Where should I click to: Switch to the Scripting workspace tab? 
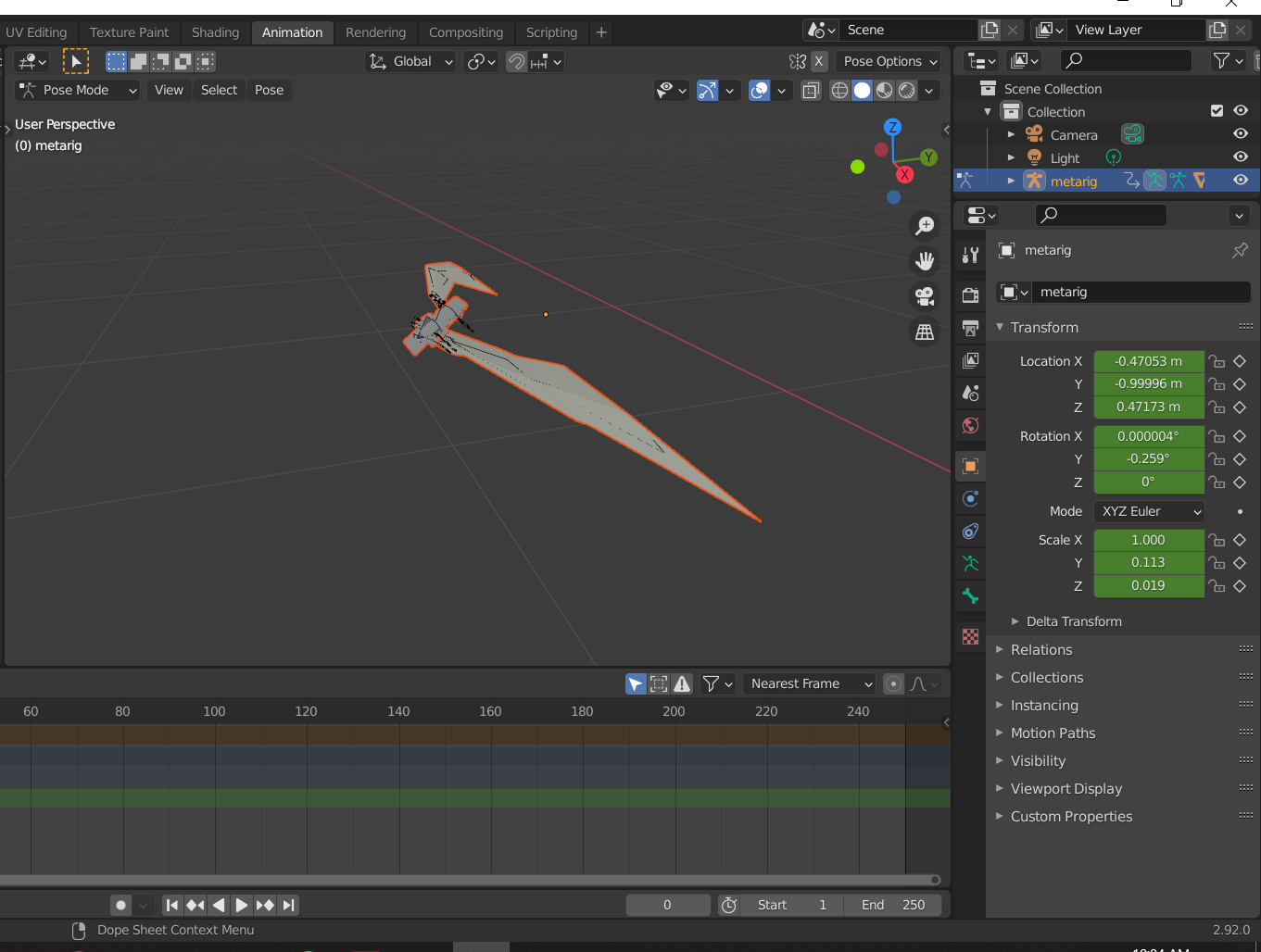pyautogui.click(x=551, y=32)
